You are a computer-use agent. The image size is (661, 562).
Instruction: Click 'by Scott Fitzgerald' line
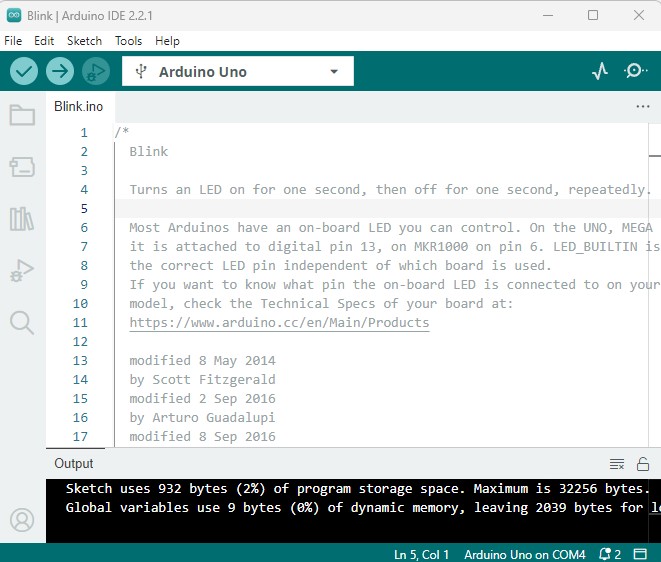(202, 379)
